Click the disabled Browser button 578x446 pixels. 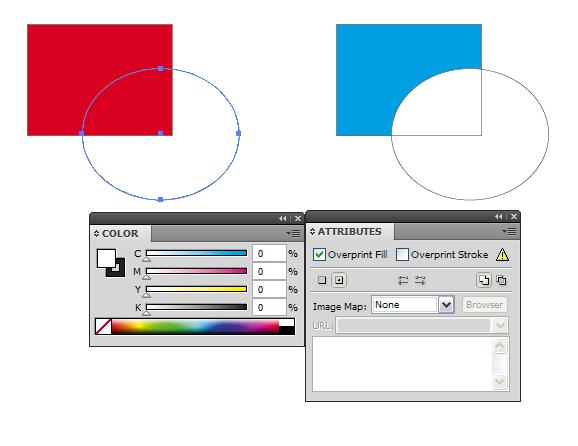tap(484, 305)
